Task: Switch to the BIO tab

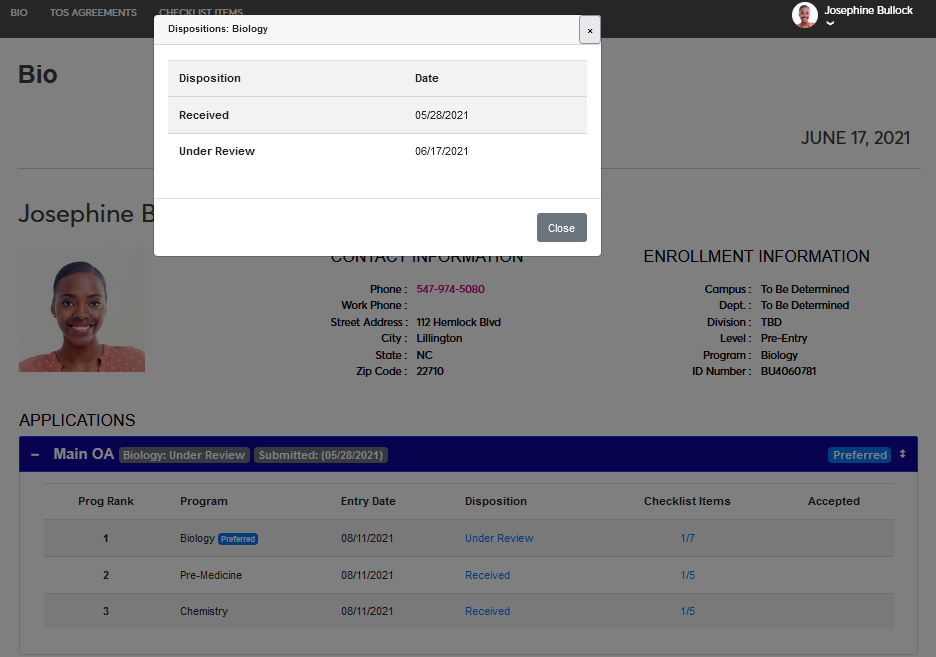Action: tap(19, 13)
